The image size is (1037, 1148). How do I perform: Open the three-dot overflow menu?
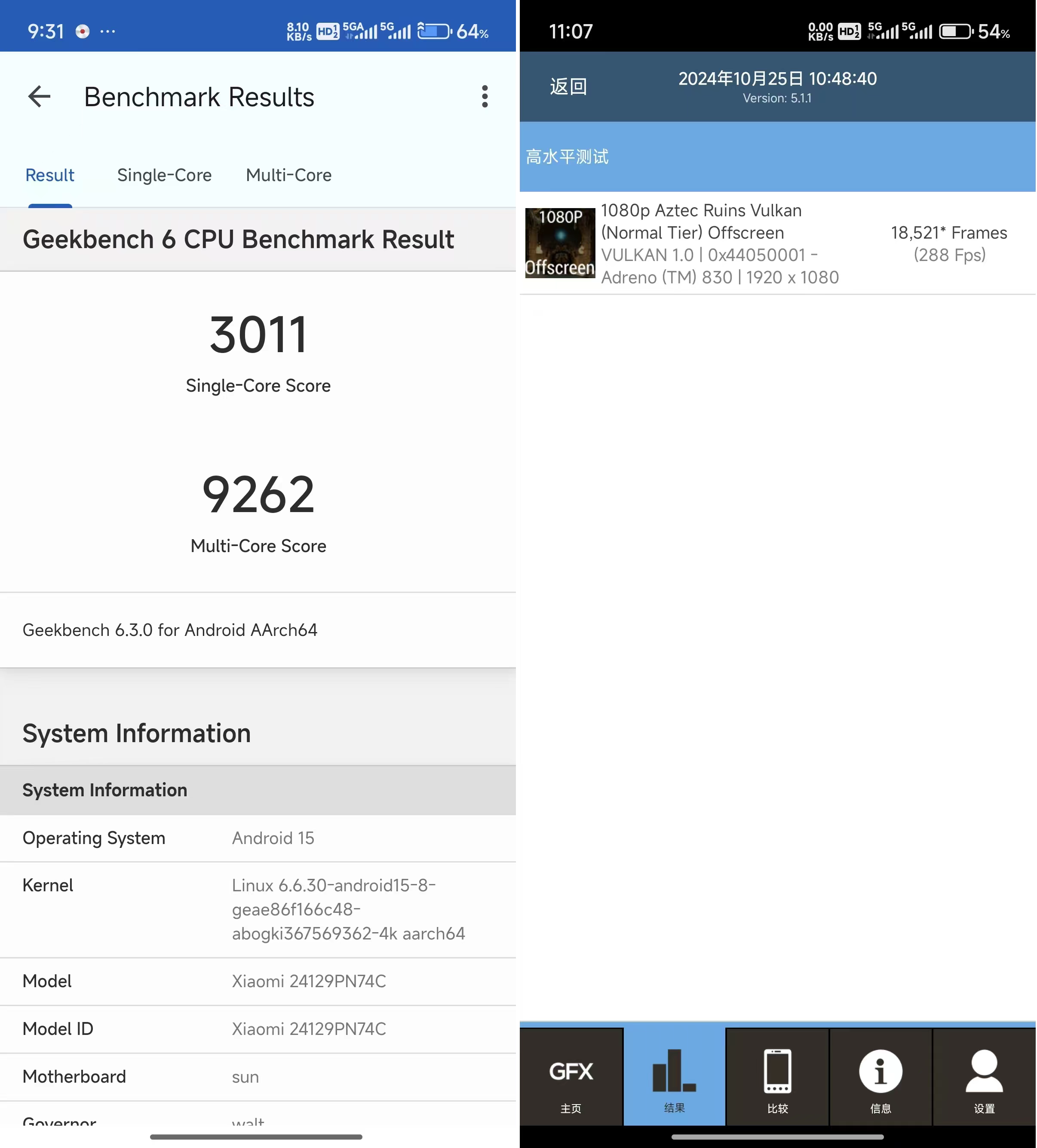[x=485, y=96]
